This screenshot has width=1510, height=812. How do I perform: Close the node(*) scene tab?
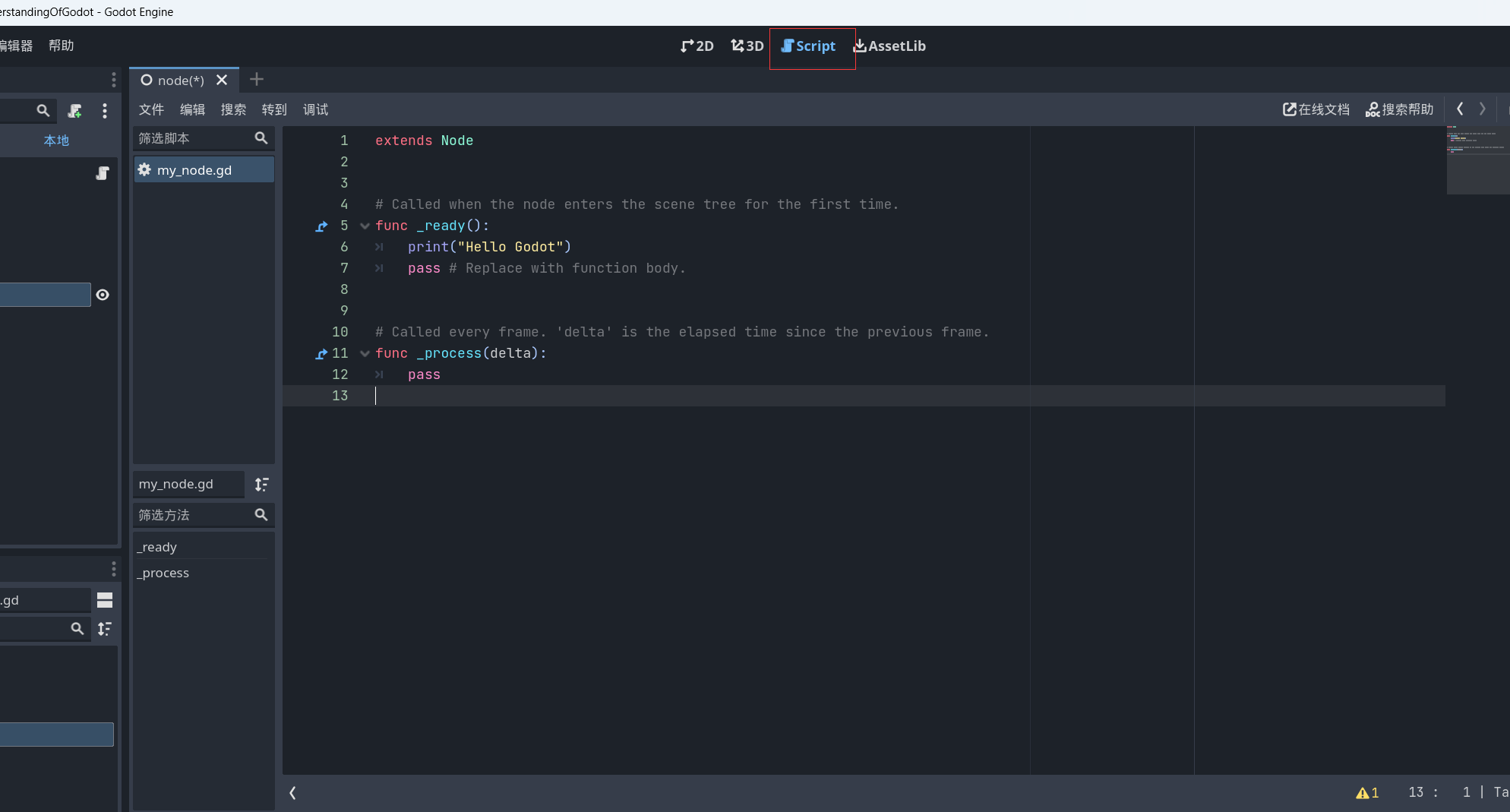pyautogui.click(x=222, y=80)
